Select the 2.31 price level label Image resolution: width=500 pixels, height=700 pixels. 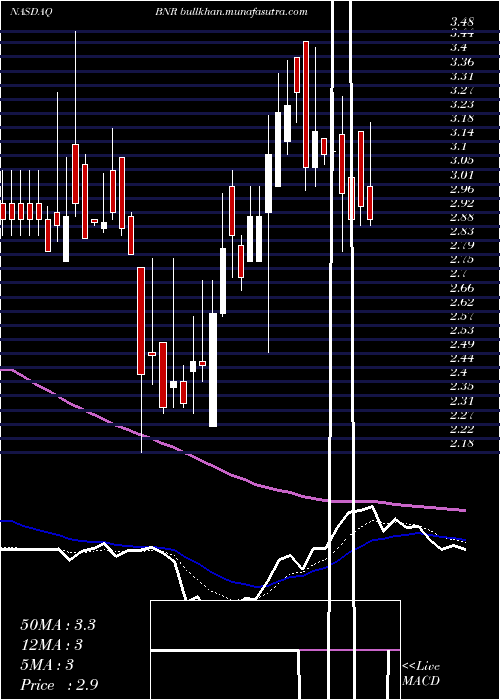coord(462,401)
